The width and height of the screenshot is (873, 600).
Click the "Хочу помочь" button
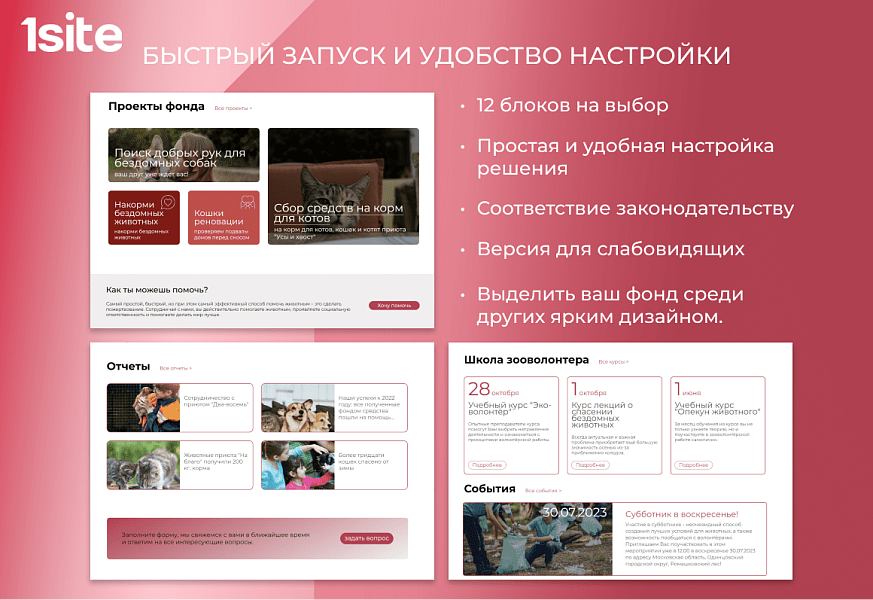(394, 305)
